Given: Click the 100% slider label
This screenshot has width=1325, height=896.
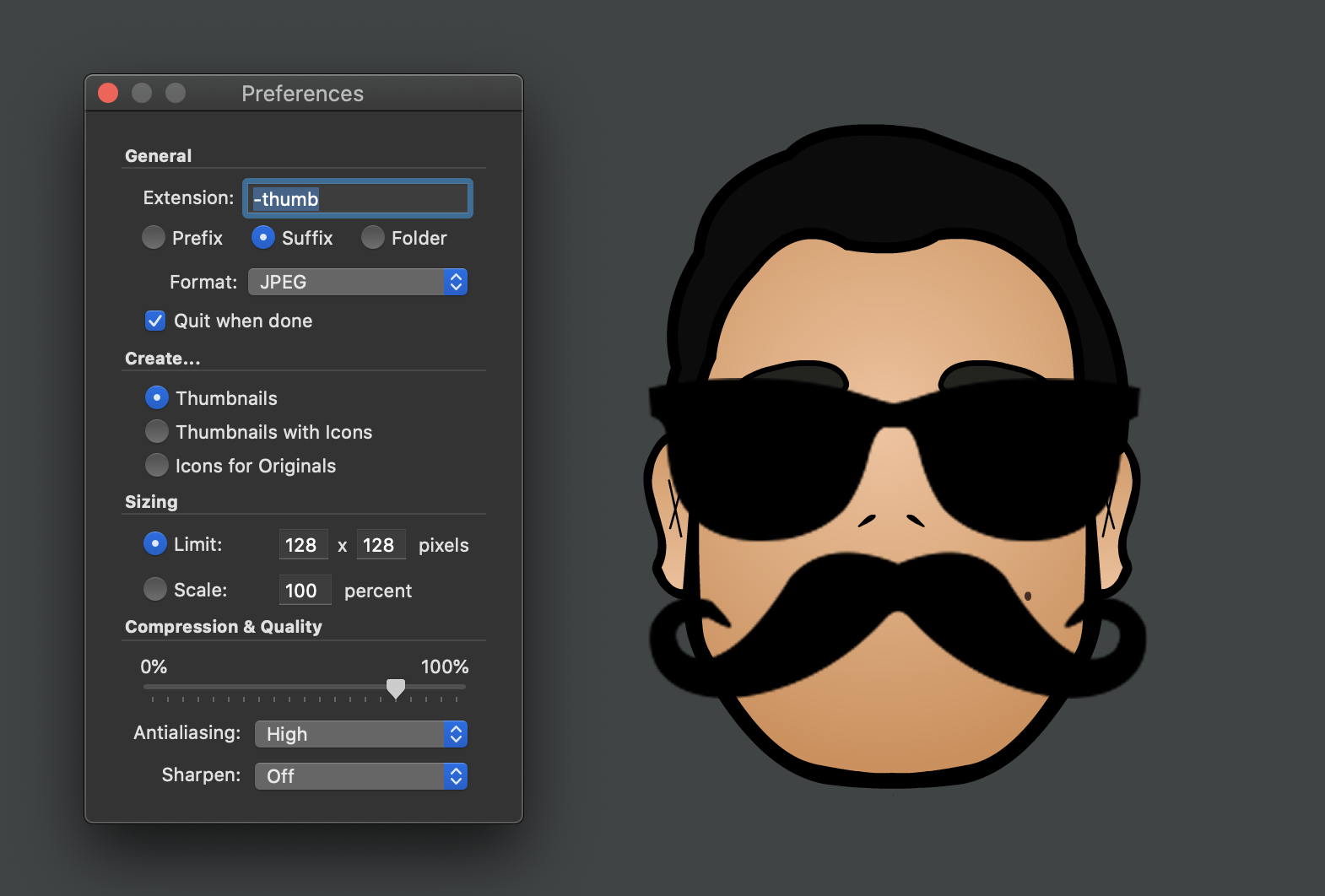Looking at the screenshot, I should tap(445, 667).
